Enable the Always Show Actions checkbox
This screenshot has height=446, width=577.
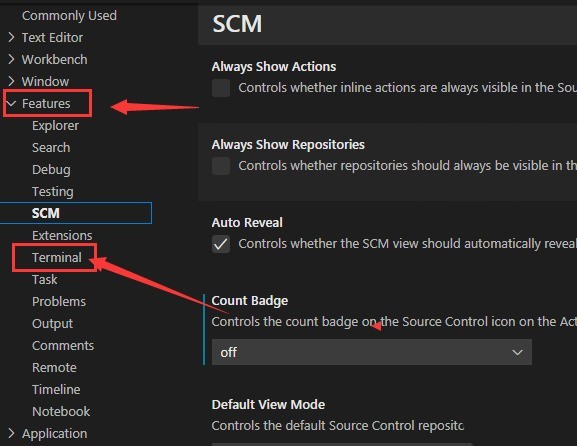click(x=221, y=88)
